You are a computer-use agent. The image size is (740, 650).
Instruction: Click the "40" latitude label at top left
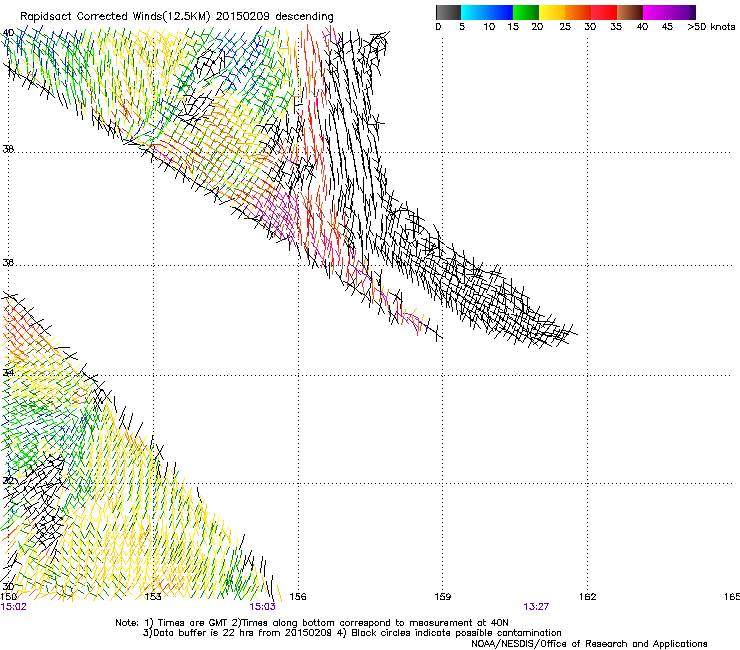(8, 33)
